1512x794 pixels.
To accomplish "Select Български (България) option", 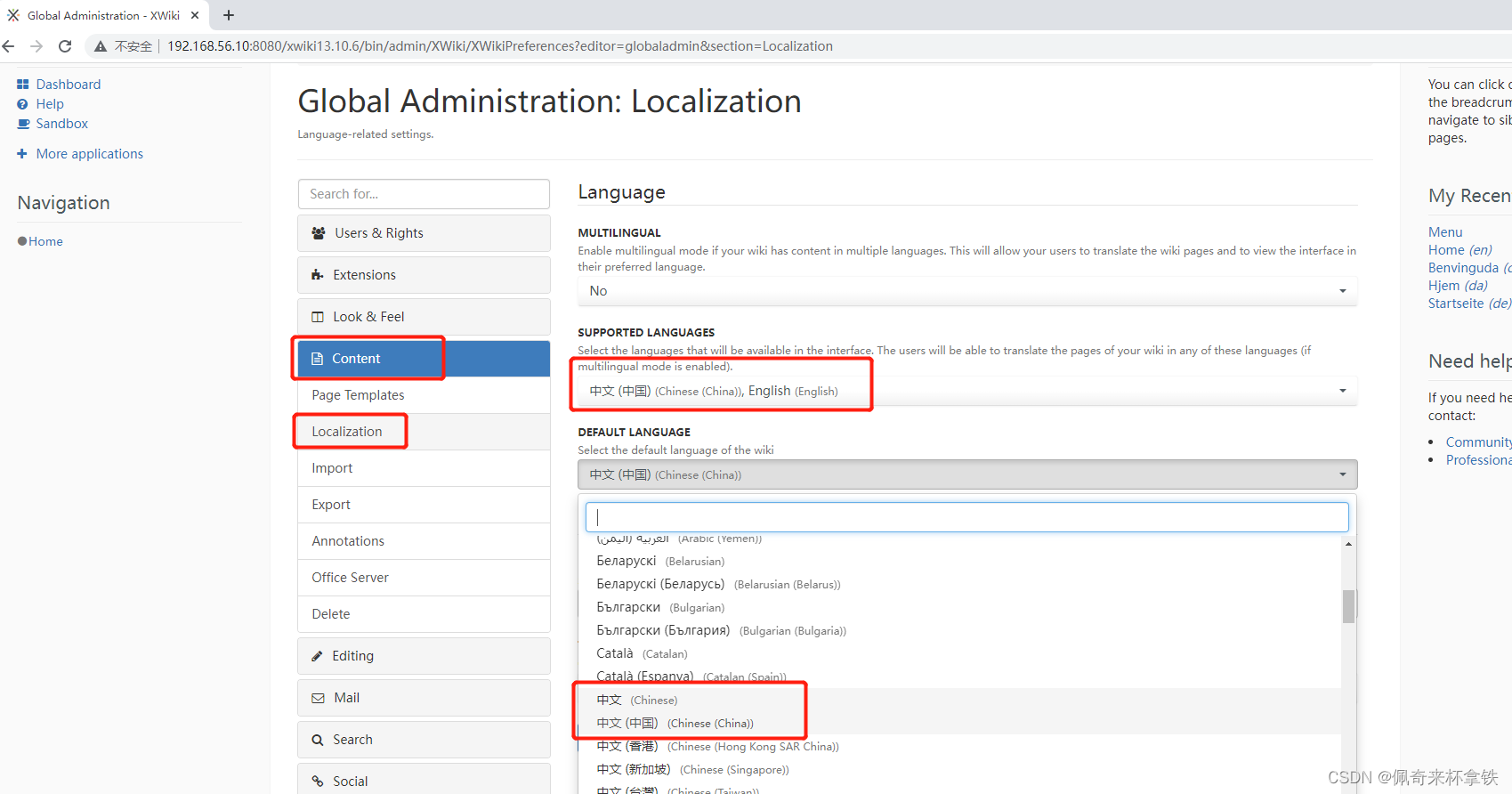I will [x=959, y=630].
